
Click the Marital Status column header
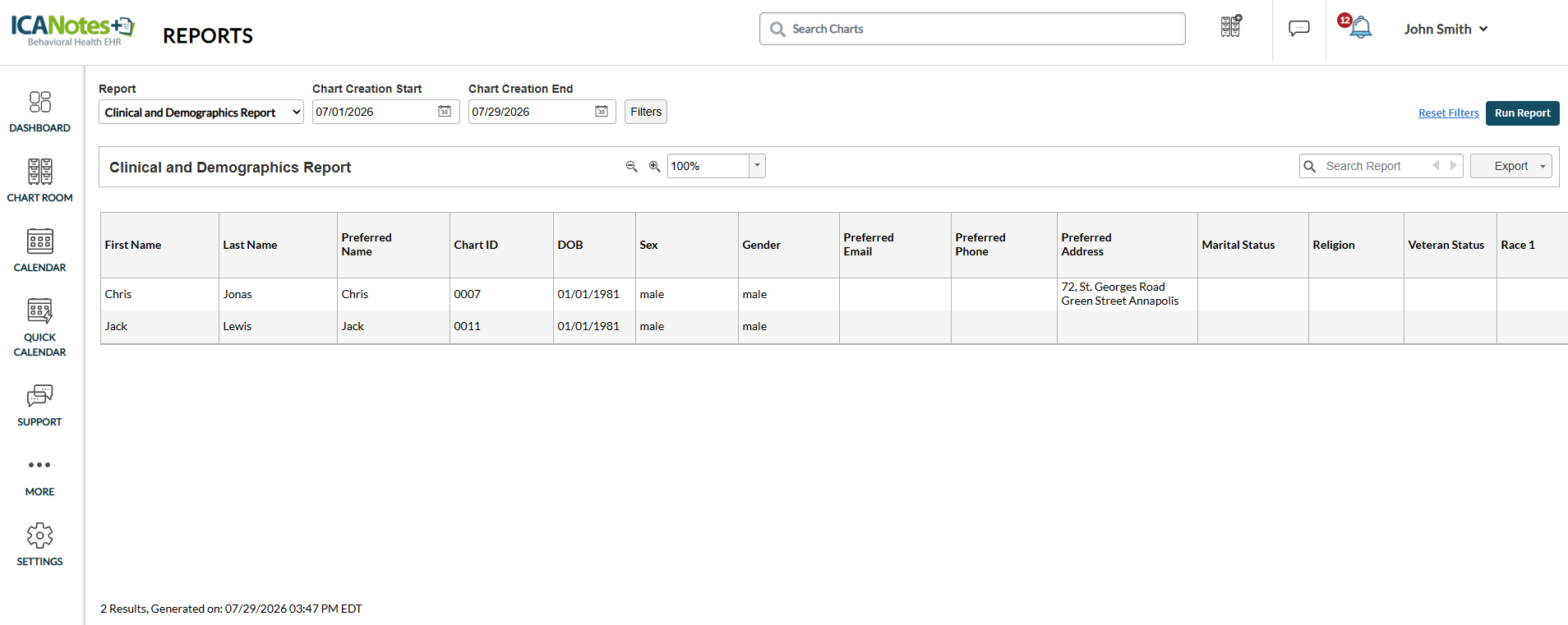(x=1253, y=245)
